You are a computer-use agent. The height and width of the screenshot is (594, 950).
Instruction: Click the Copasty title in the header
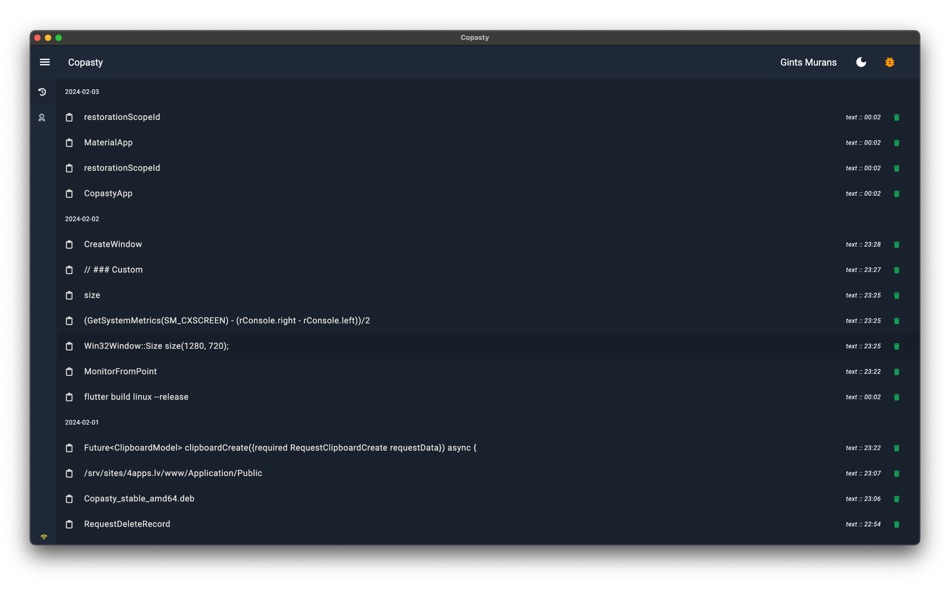point(85,62)
